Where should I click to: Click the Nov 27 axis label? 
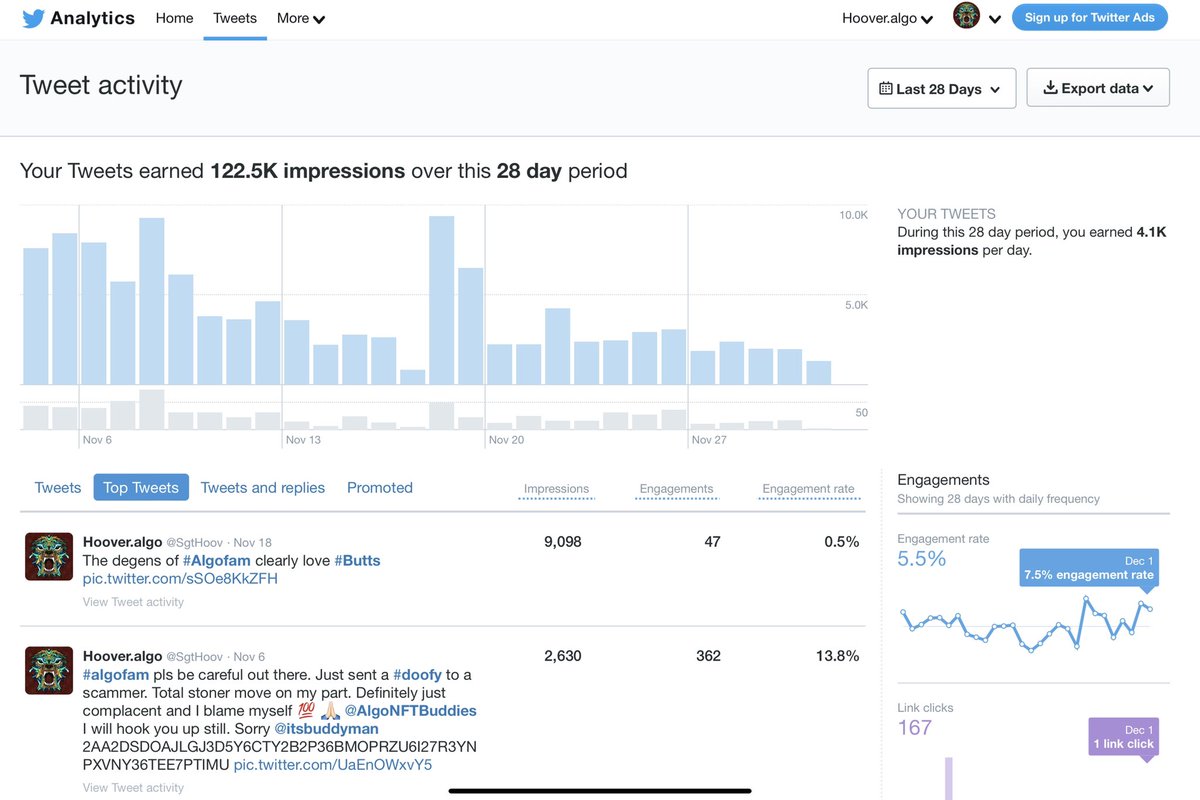point(709,440)
